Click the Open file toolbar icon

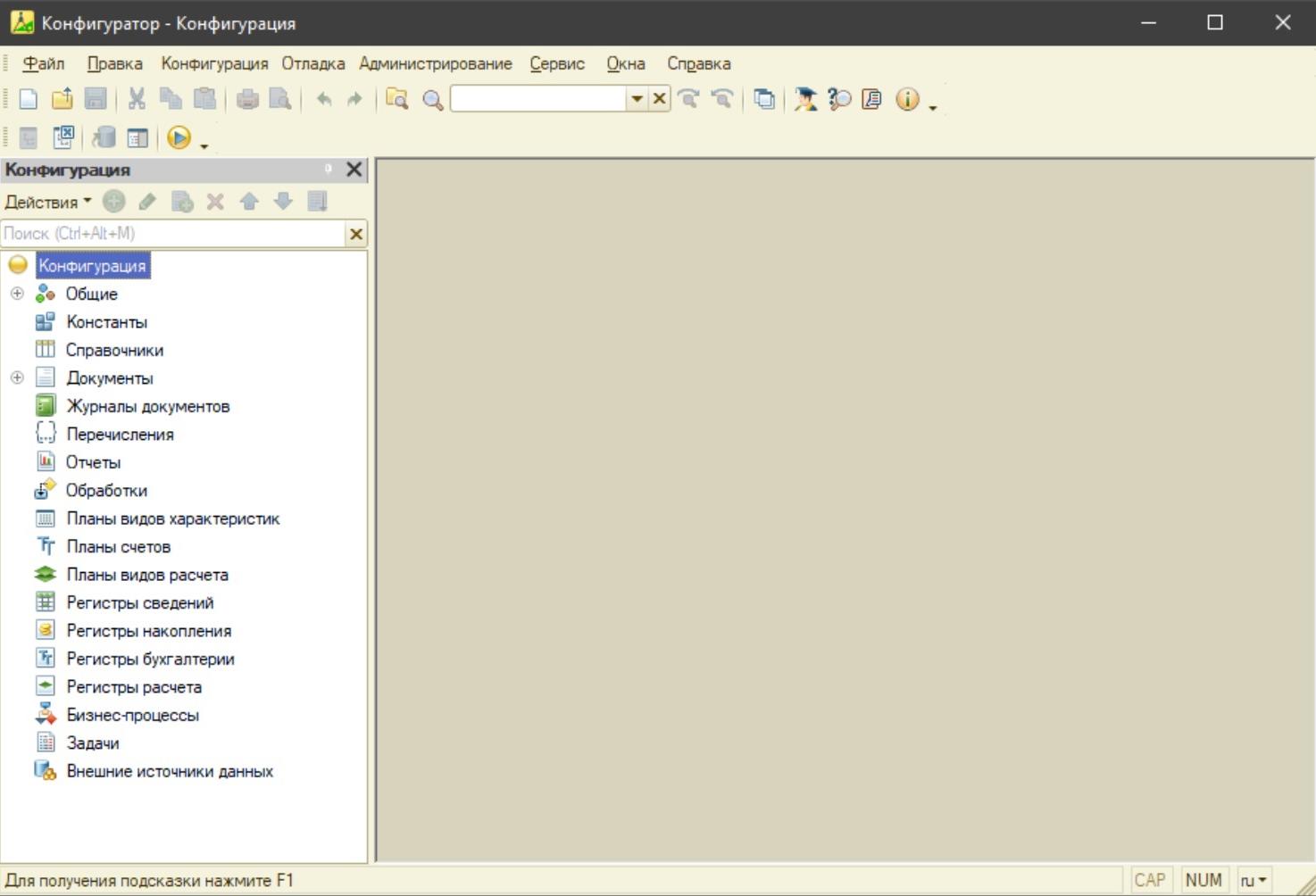pos(62,99)
